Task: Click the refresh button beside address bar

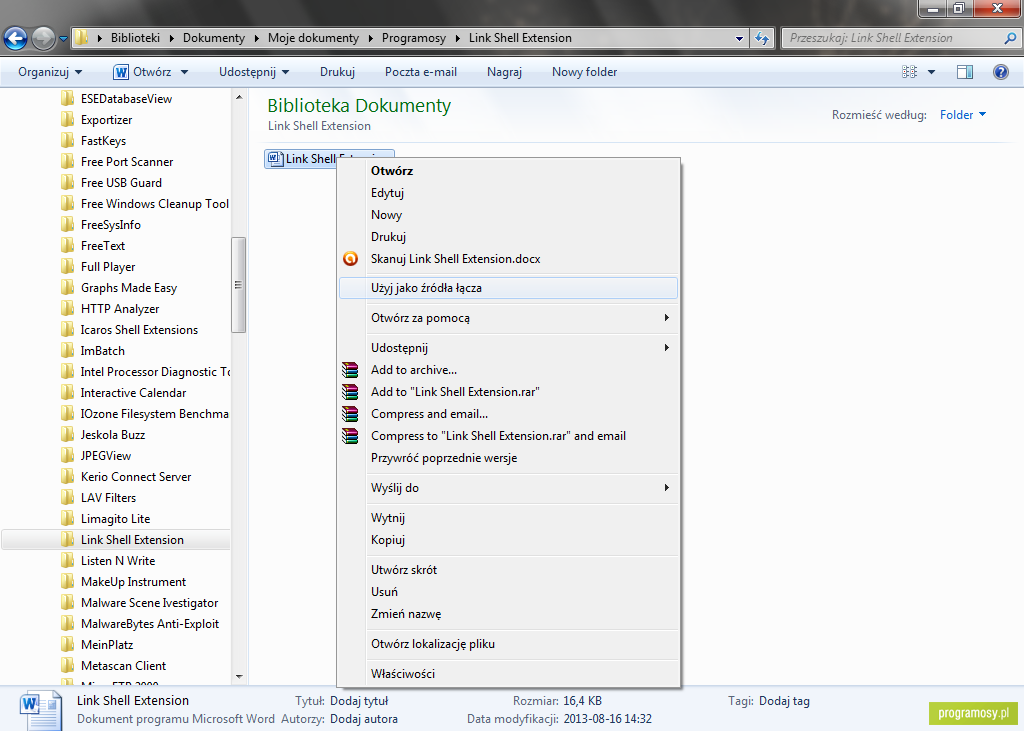Action: [x=761, y=39]
